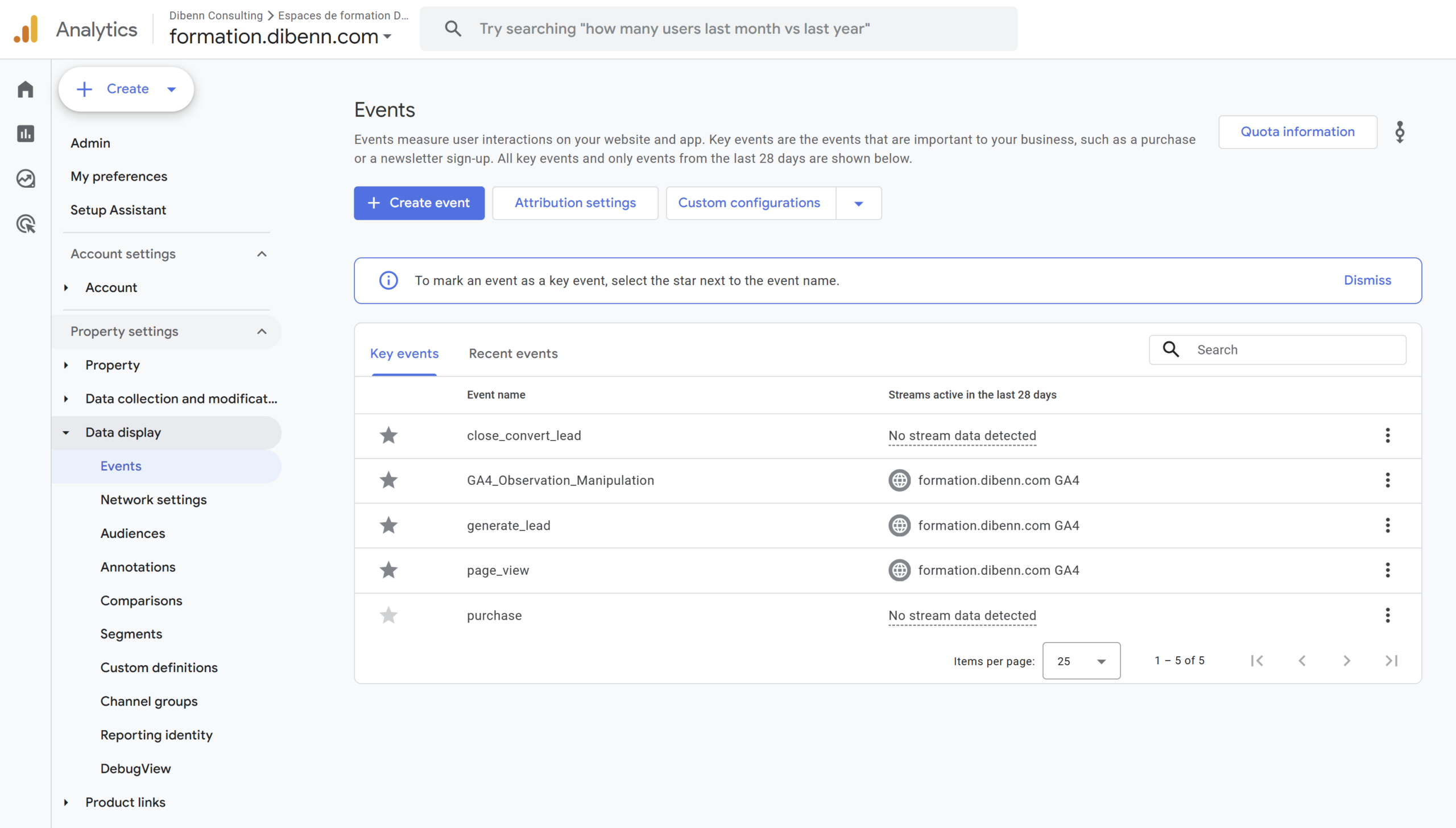The width and height of the screenshot is (1456, 828).
Task: Toggle generate_lead key event star
Action: [388, 525]
